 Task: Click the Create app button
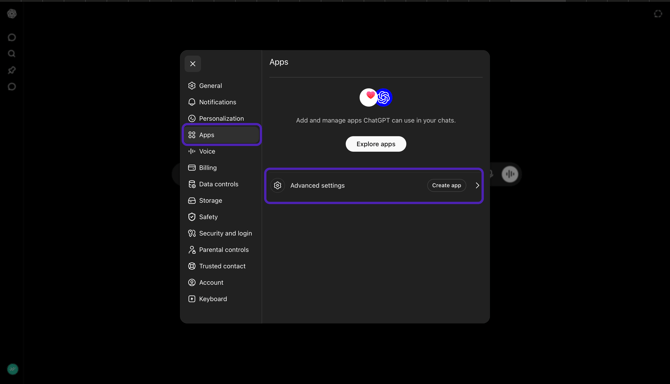click(x=446, y=185)
